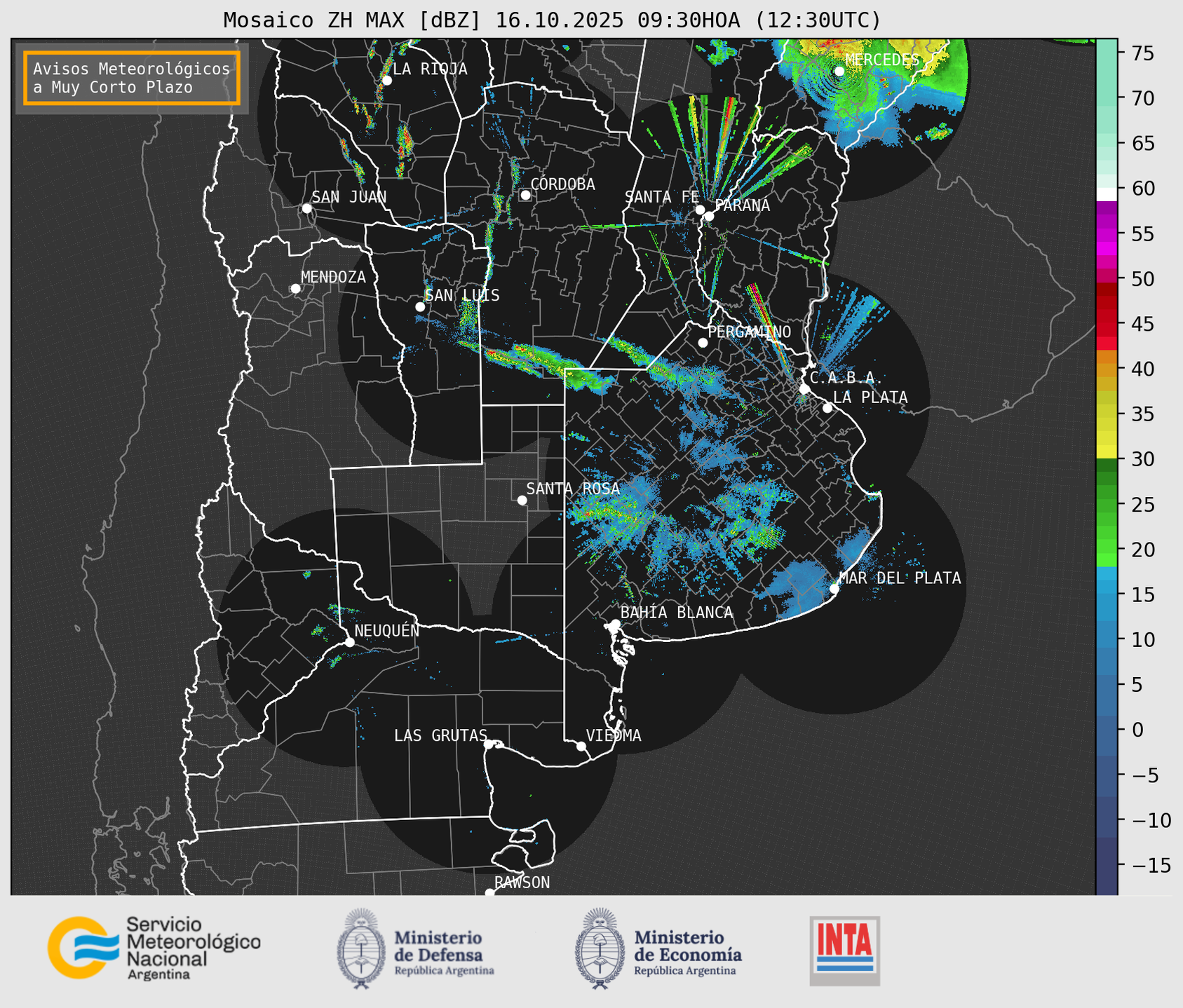The image size is (1183, 1008).
Task: Click the "RAWSON" city label
Action: click(x=522, y=883)
